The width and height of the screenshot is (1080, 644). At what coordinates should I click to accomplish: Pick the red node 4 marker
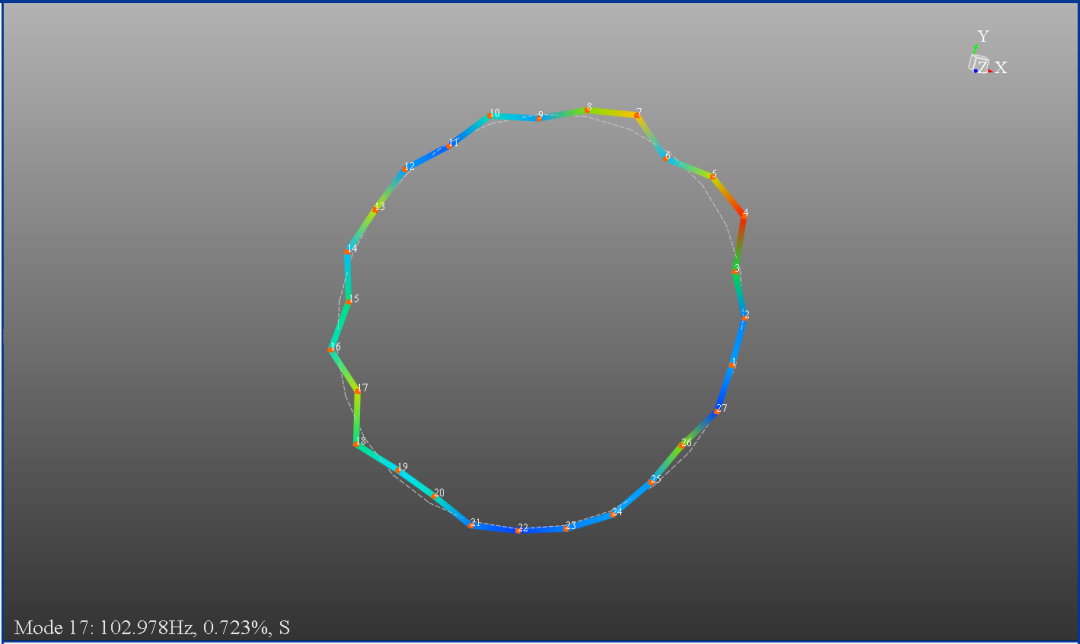(x=743, y=216)
